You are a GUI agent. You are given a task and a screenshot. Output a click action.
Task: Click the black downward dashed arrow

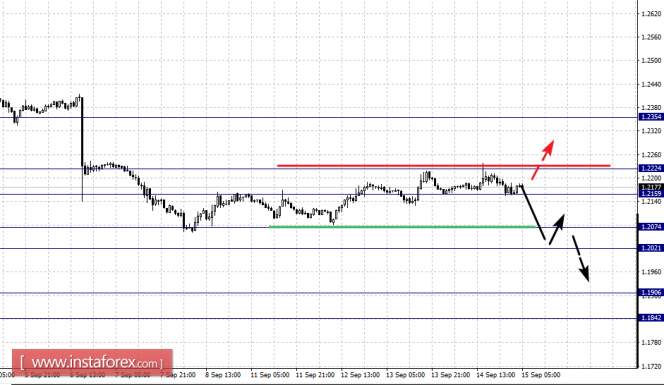point(581,258)
